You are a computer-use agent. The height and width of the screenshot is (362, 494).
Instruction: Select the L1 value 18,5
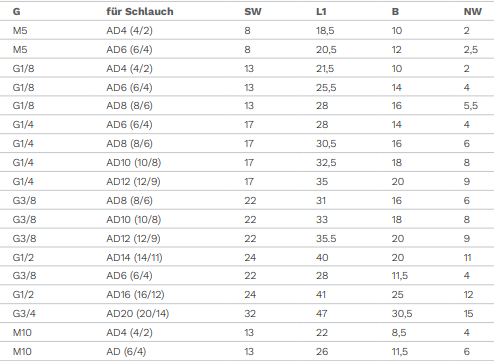pos(325,31)
